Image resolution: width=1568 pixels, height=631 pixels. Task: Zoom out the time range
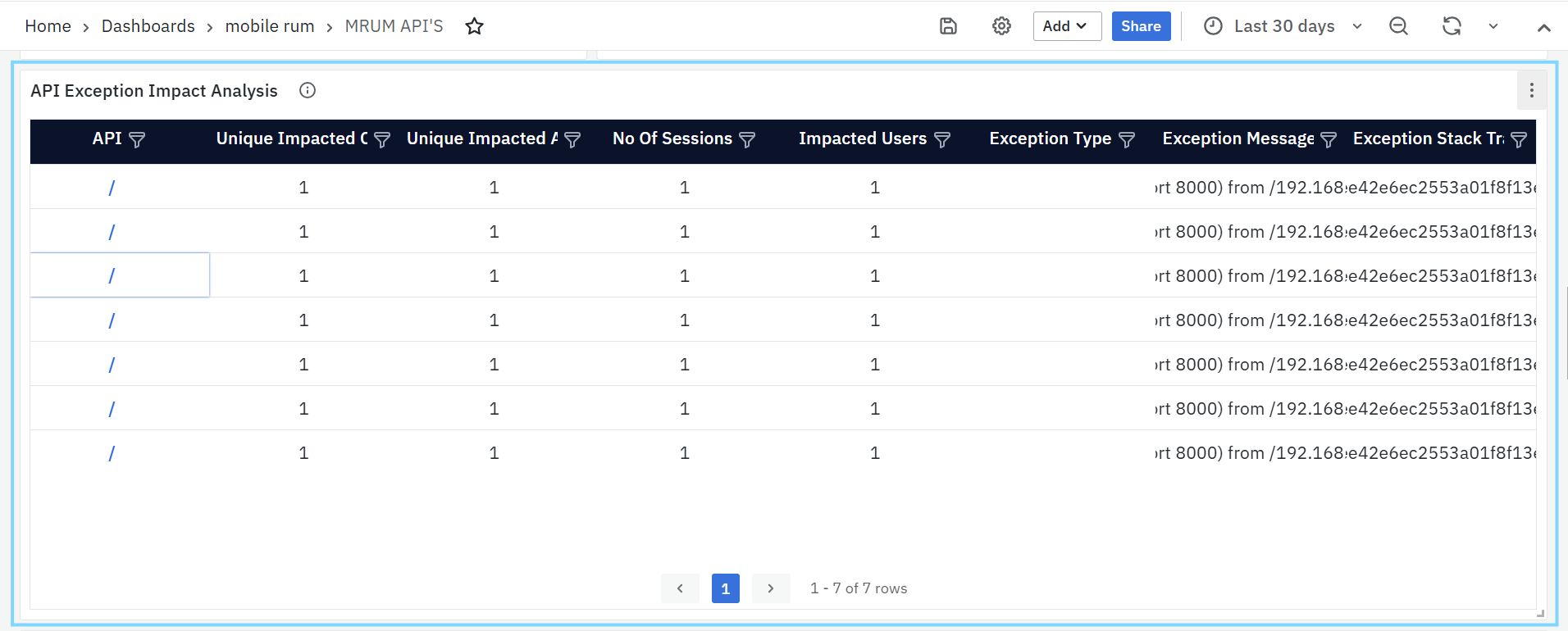point(1398,26)
